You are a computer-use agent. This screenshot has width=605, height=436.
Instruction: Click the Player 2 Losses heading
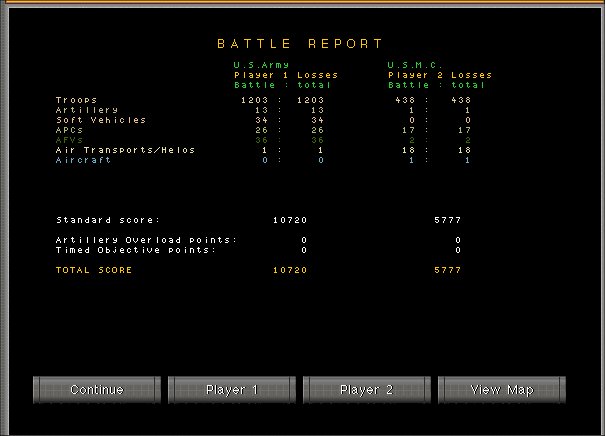click(440, 75)
